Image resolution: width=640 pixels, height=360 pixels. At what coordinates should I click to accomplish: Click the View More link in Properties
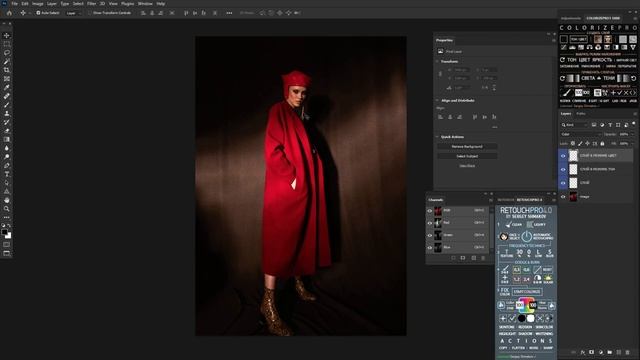[467, 166]
